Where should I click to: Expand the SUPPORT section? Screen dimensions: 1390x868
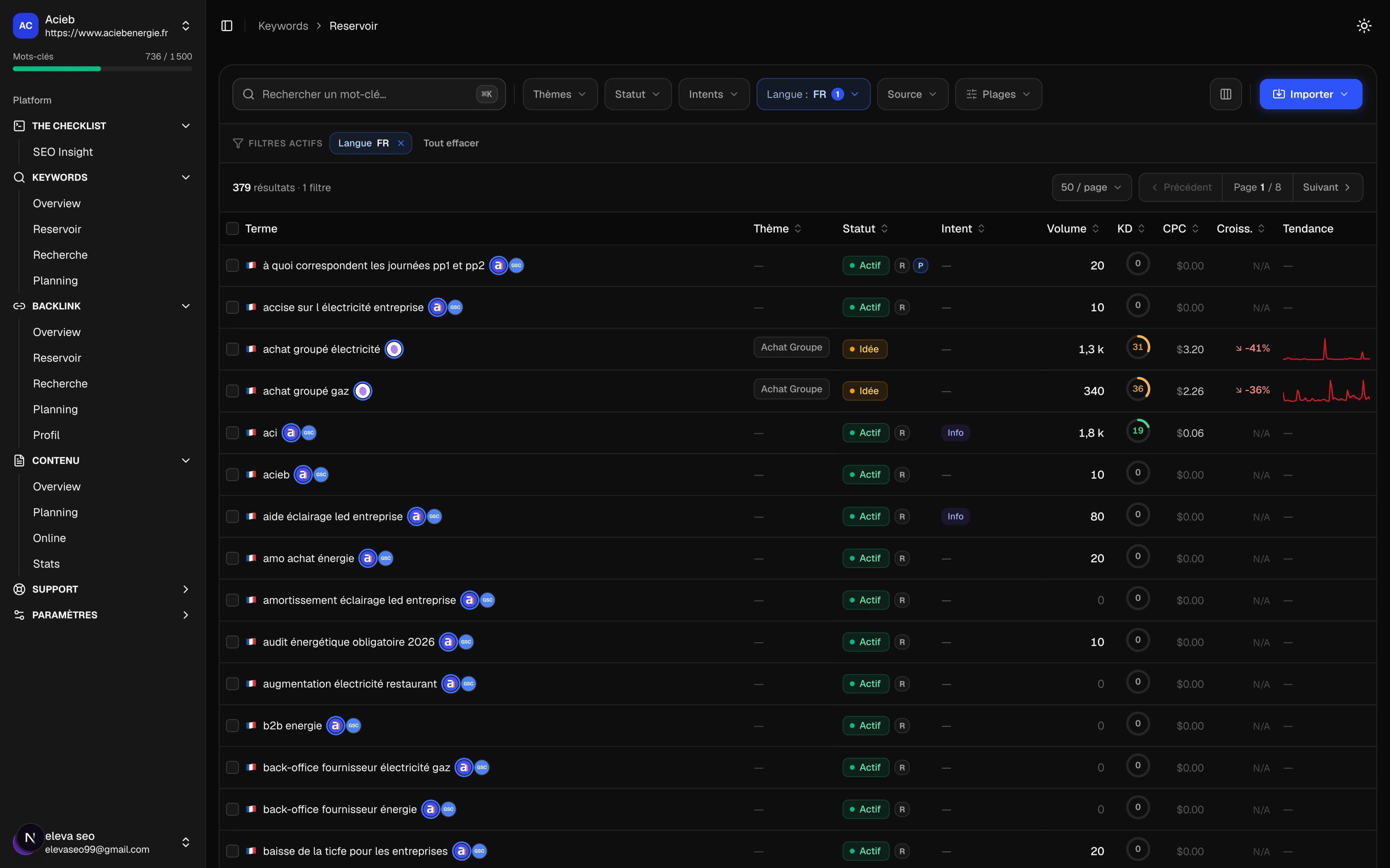[102, 589]
